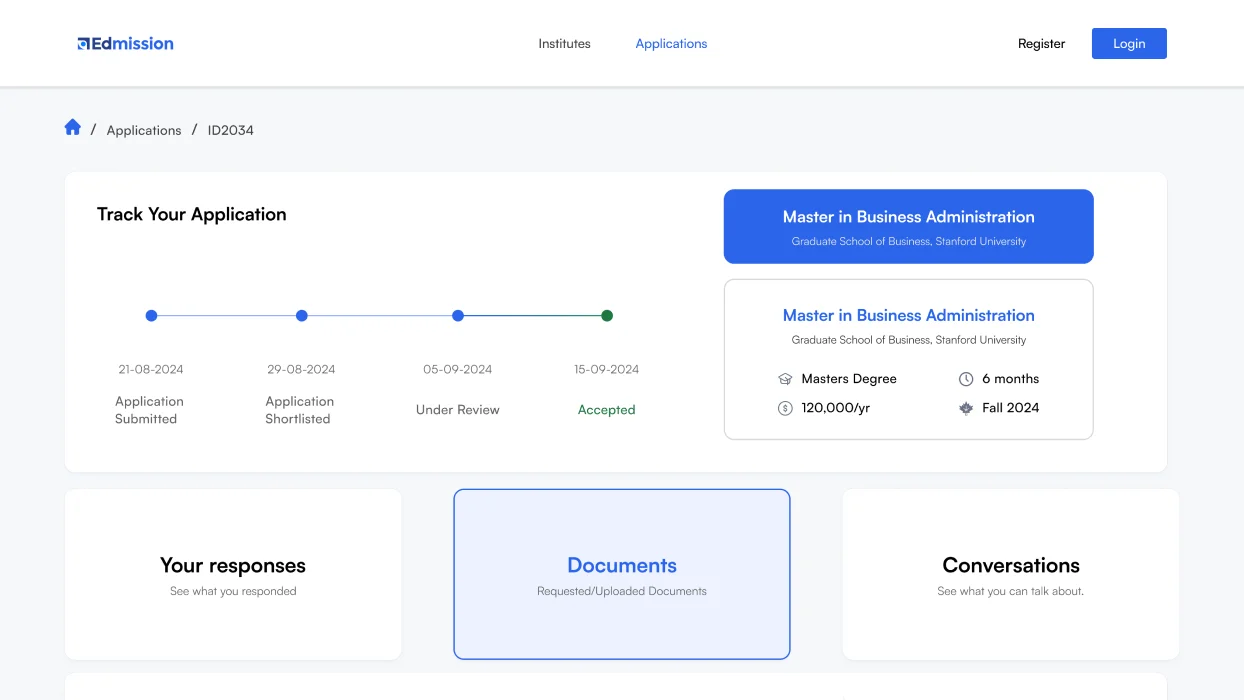The image size is (1244, 700).
Task: Click the Login button
Action: (1129, 44)
